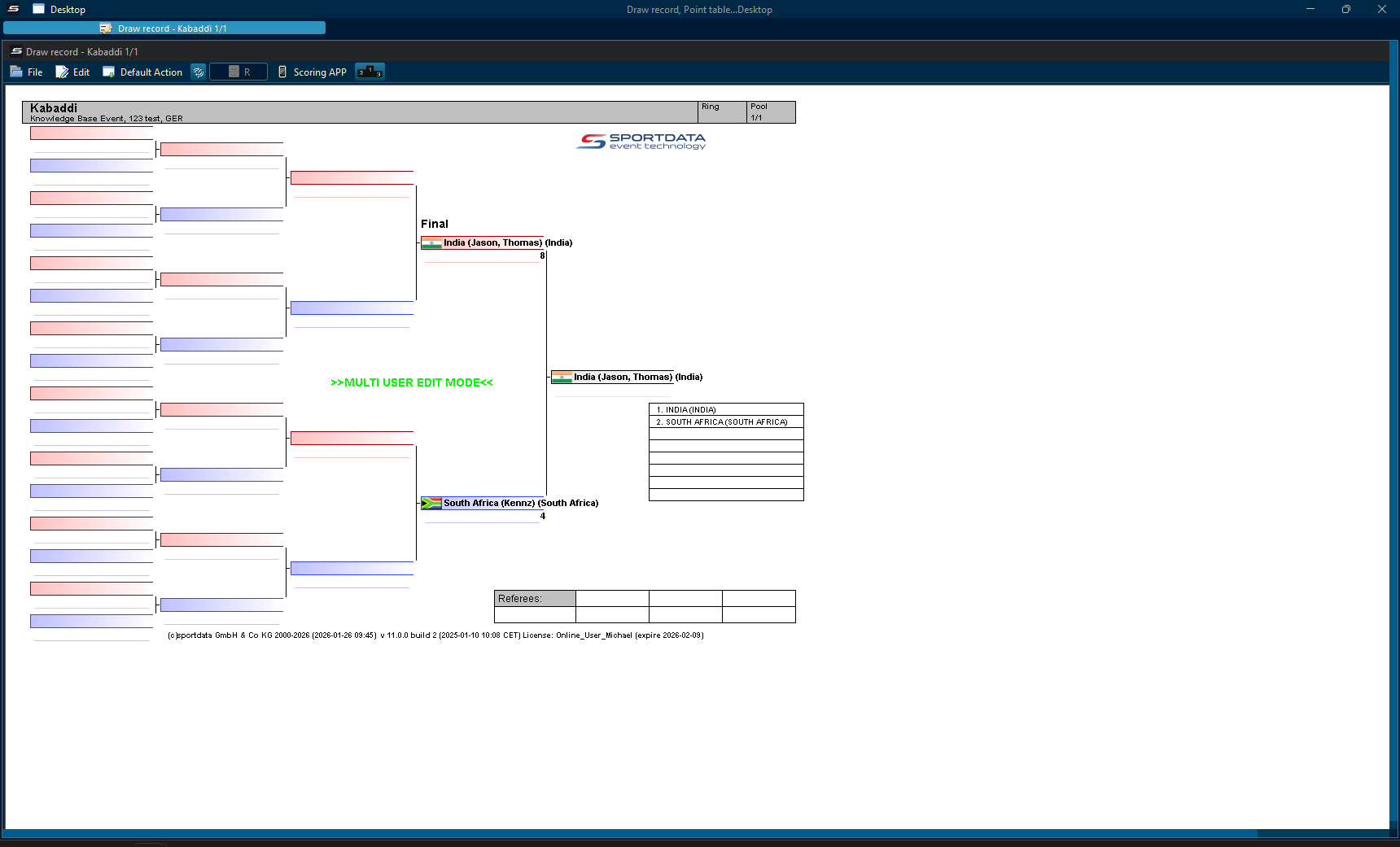Click the South Africa flag icon
The image size is (1400, 847).
431,504
